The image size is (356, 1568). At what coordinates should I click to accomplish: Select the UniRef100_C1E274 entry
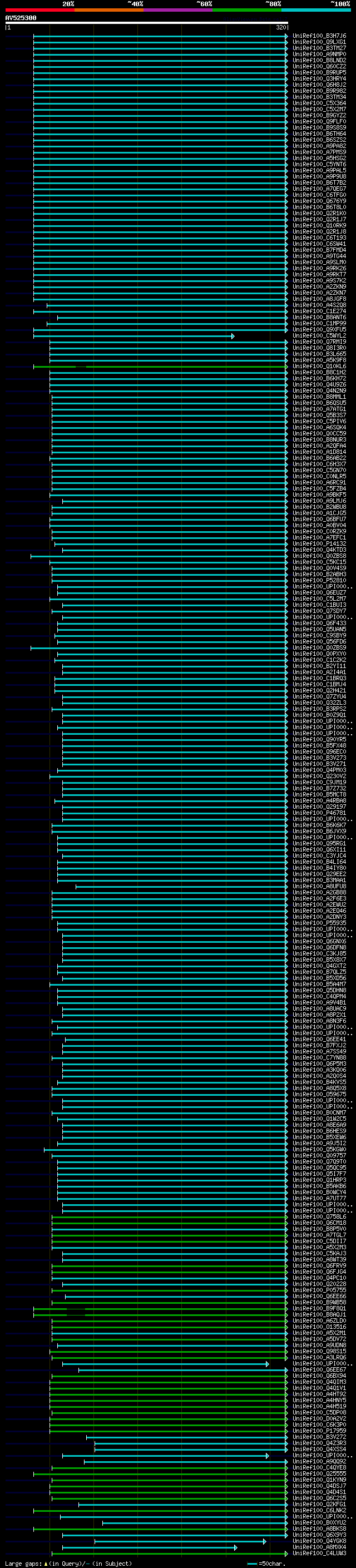319,311
